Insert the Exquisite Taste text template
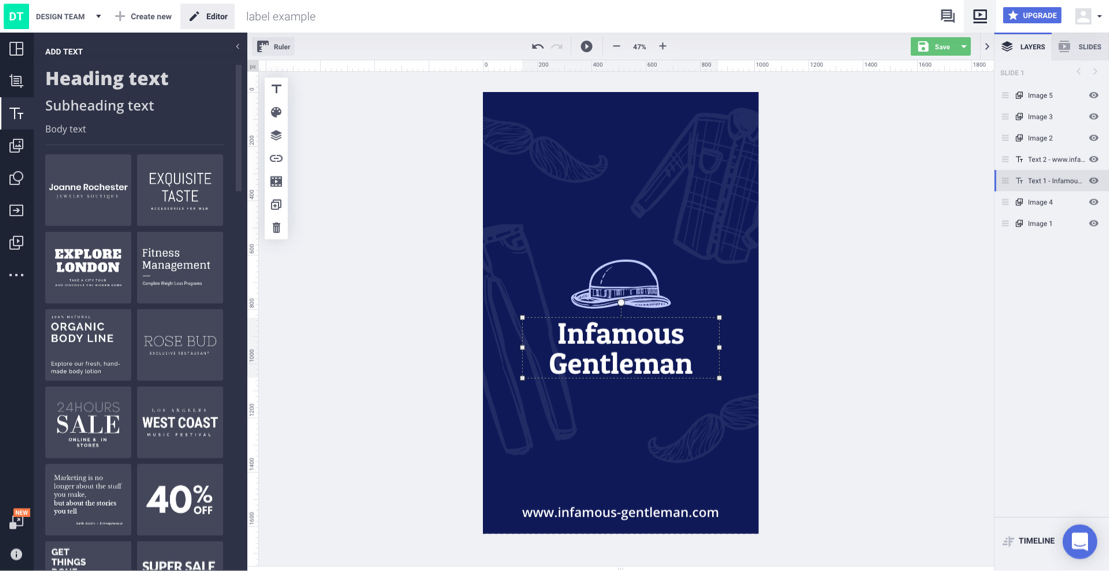 tap(180, 190)
